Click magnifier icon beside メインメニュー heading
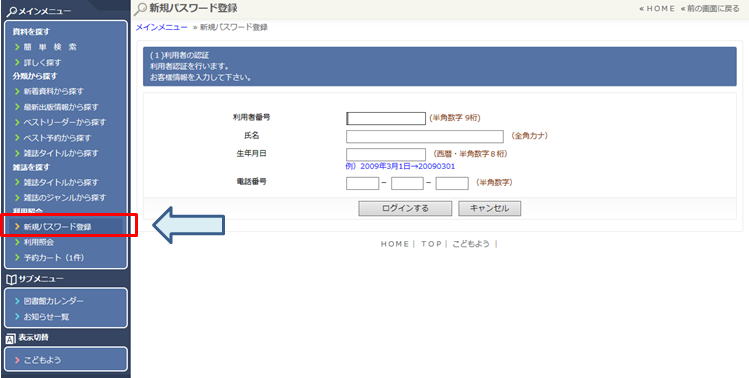Screen dimensions: 749x378 pos(11,11)
